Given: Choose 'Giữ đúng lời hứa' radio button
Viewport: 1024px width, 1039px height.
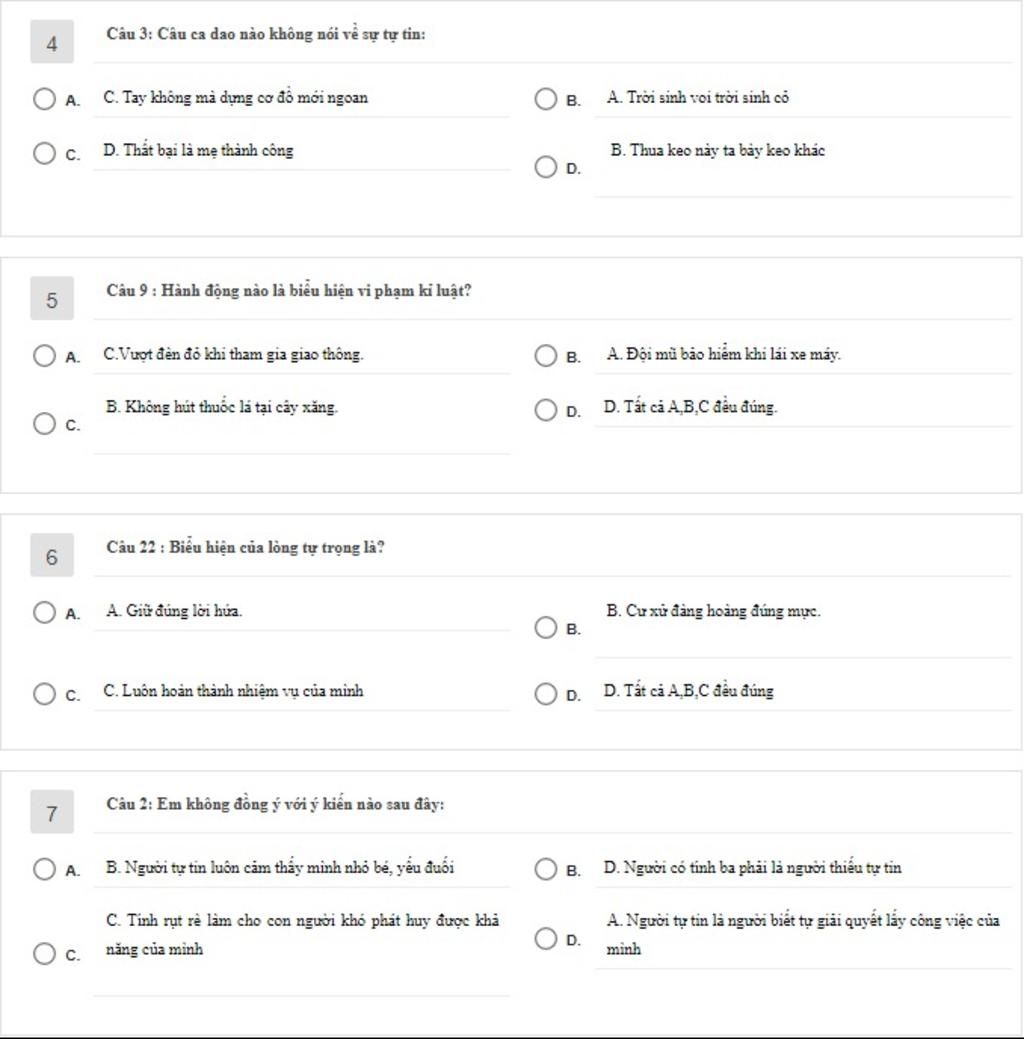Looking at the screenshot, I should tap(44, 612).
